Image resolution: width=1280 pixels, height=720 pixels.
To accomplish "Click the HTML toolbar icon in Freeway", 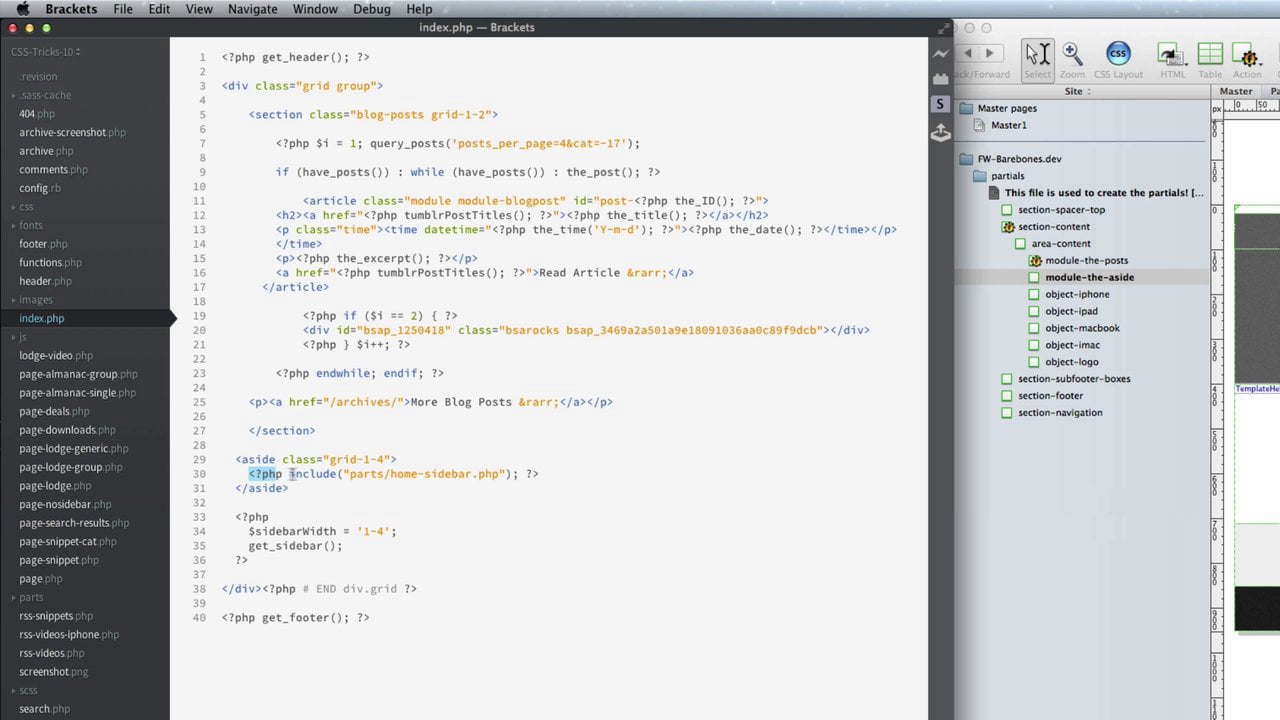I will point(1172,61).
